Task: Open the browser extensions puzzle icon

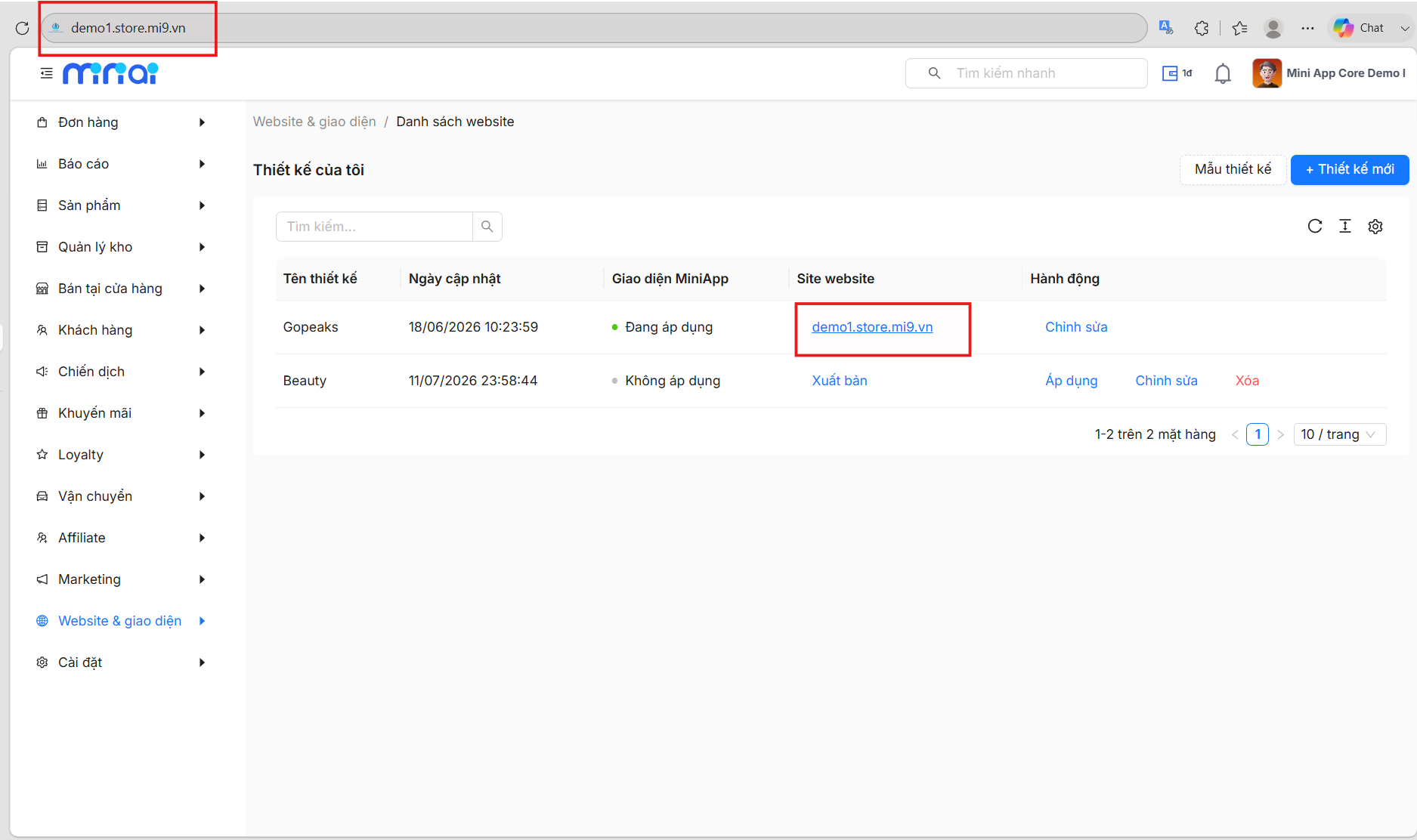Action: (x=1202, y=28)
